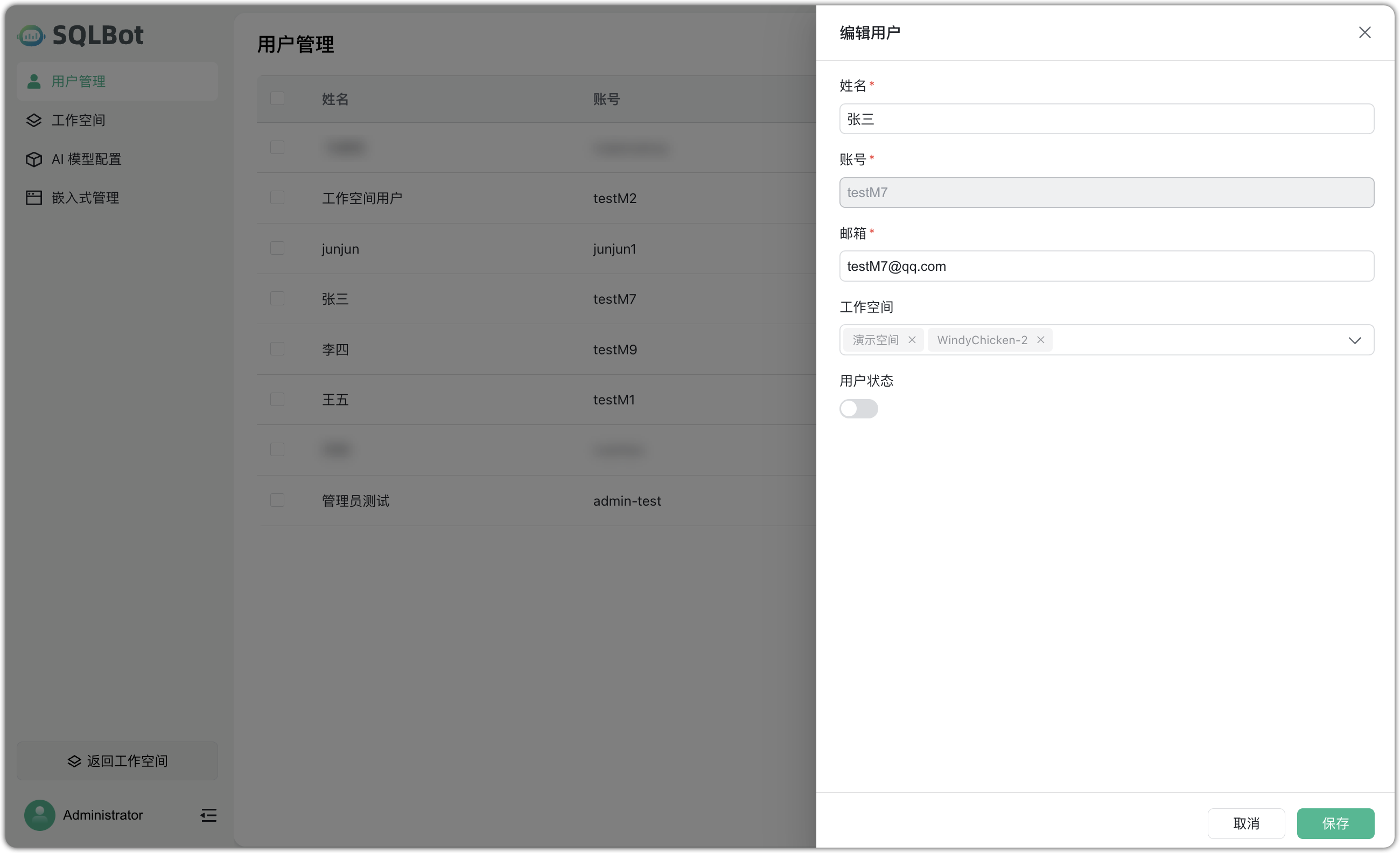Image resolution: width=1400 pixels, height=853 pixels.
Task: Remove the 演示空间 workspace tag
Action: click(x=912, y=340)
